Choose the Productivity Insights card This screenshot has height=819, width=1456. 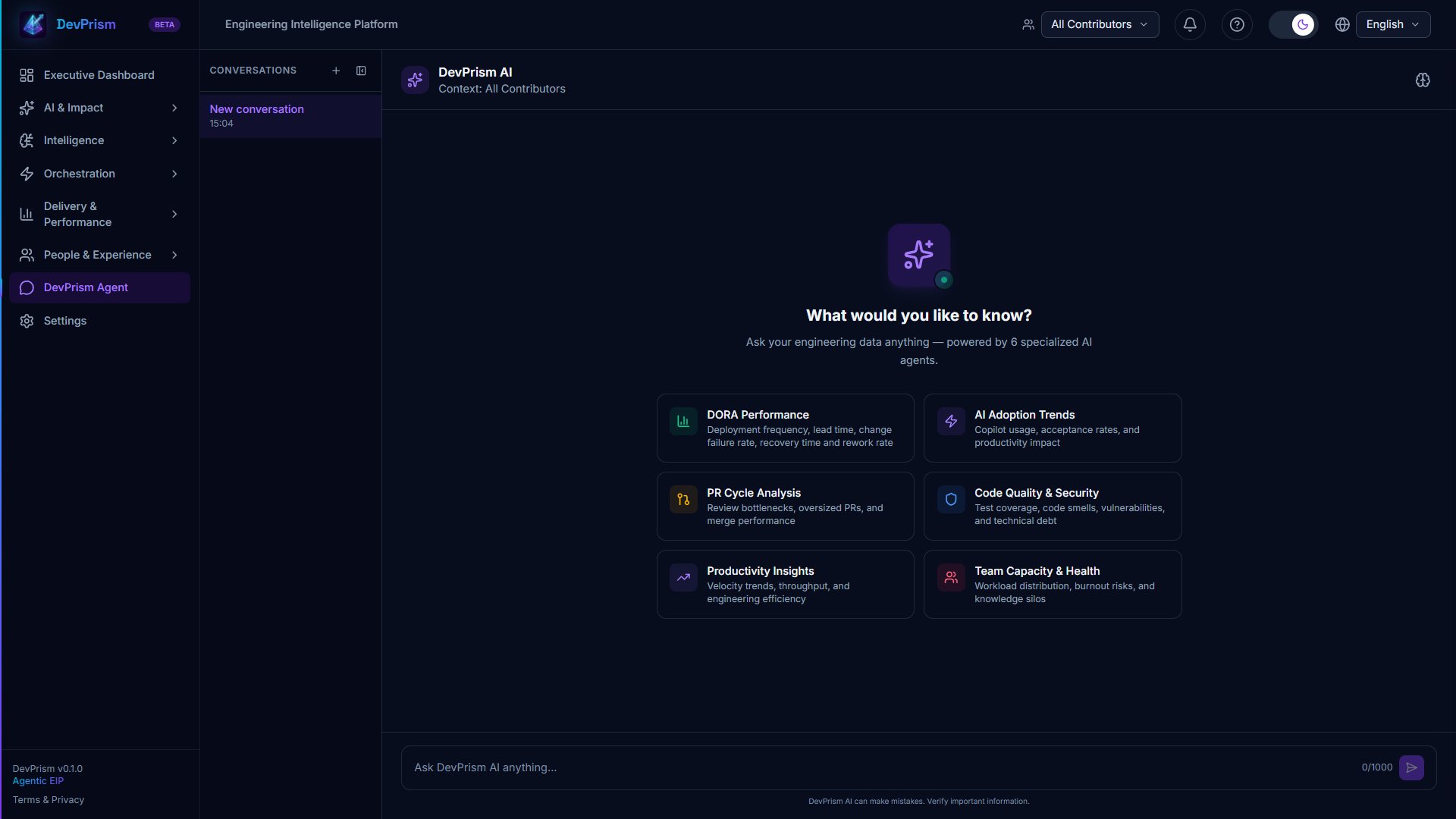(785, 584)
